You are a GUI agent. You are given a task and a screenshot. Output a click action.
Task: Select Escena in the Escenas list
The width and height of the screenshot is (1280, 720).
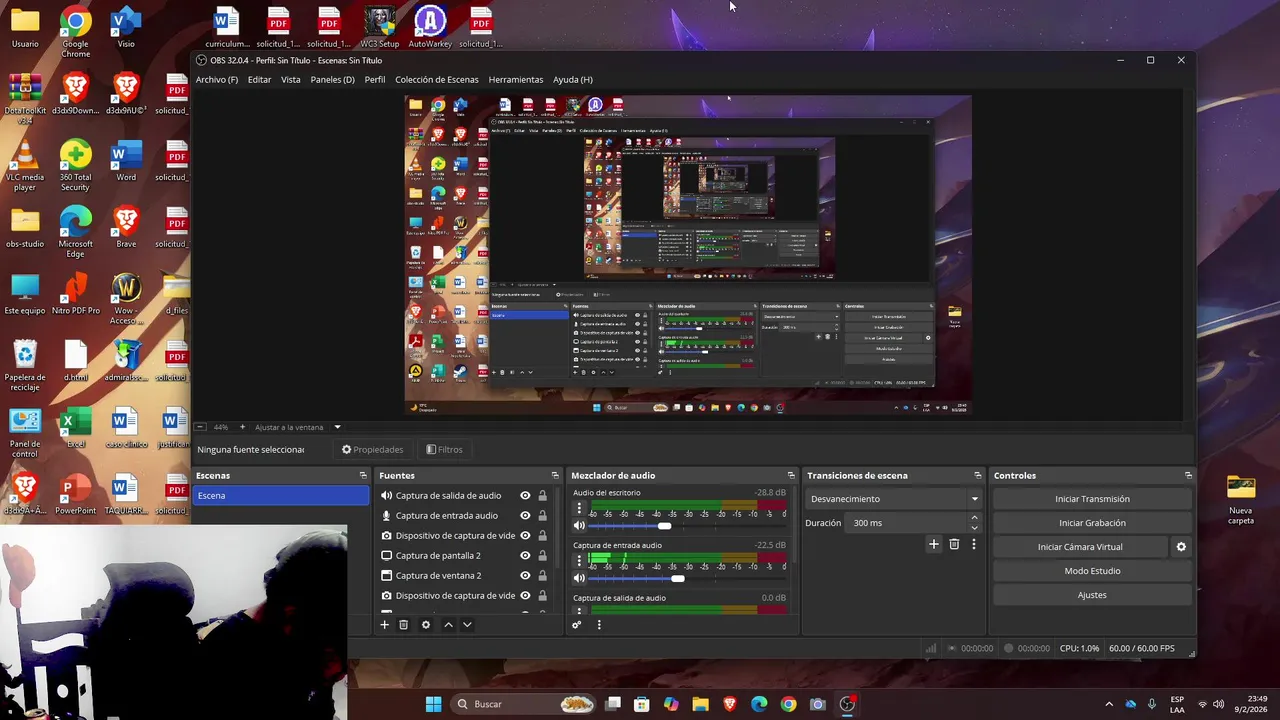282,496
